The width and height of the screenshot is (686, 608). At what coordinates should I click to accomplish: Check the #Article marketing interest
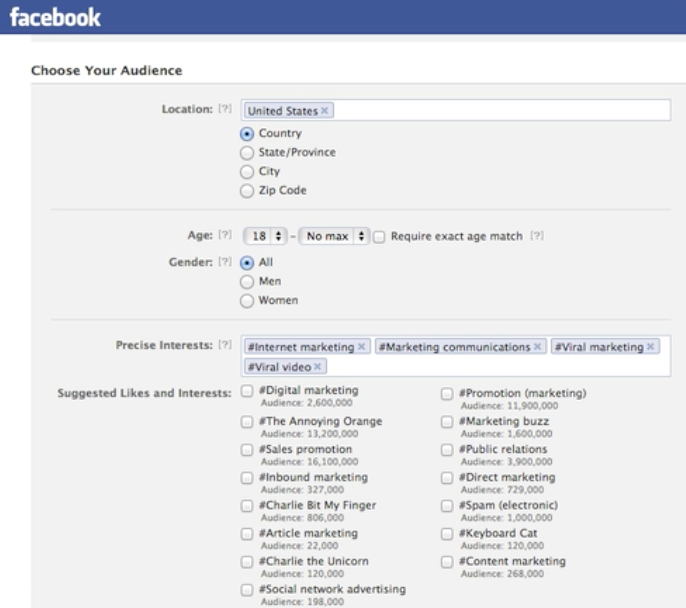tap(247, 534)
